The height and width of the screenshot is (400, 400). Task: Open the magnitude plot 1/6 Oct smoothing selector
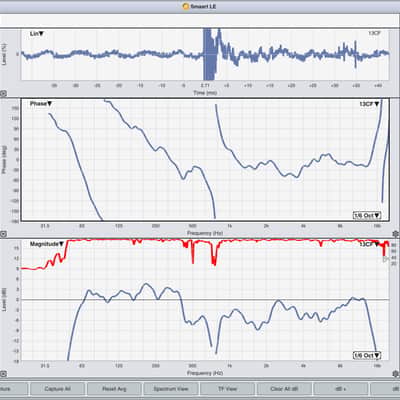click(x=367, y=355)
